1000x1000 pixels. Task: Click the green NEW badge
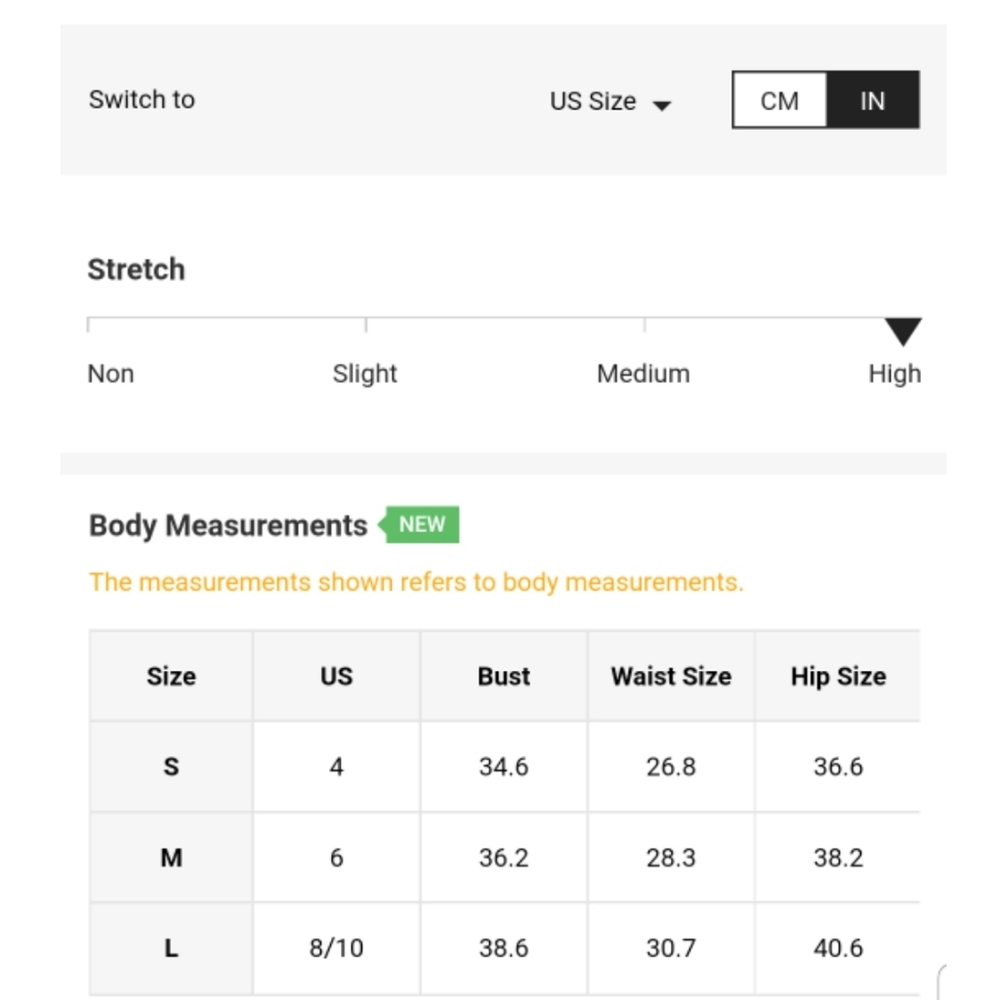[419, 525]
